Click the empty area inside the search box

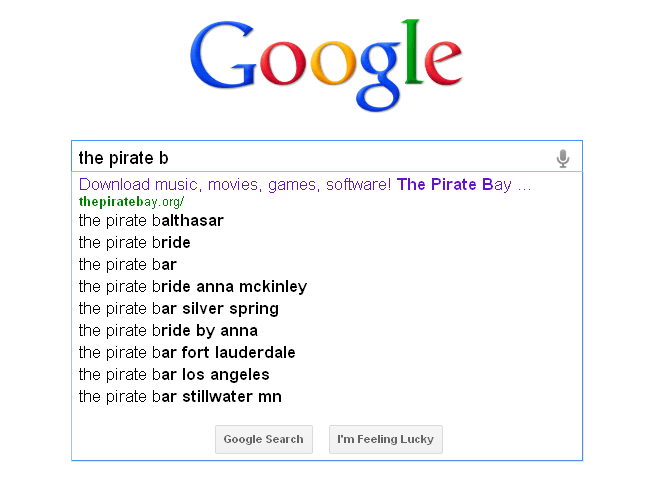(358, 157)
